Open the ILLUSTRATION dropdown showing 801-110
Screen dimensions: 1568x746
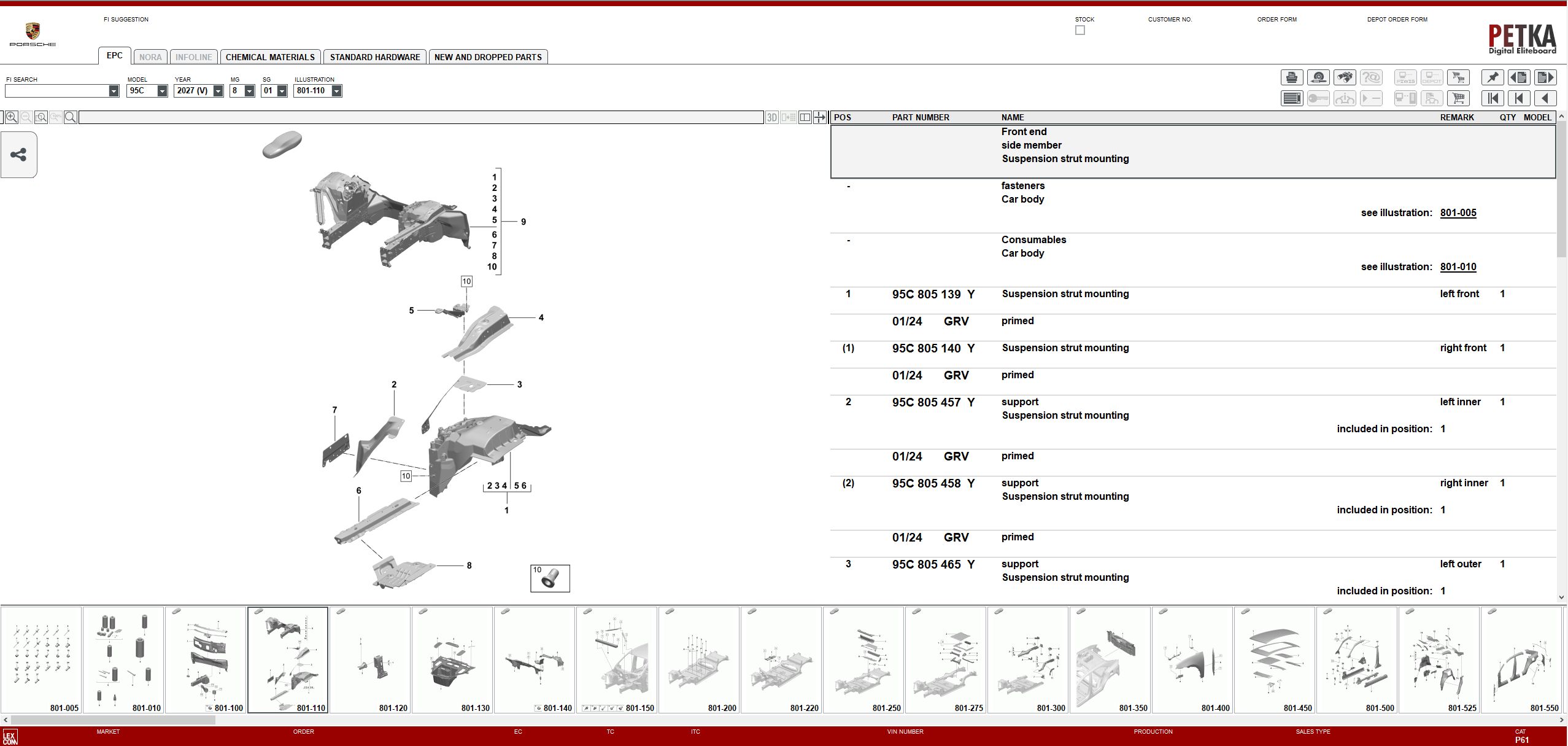[x=336, y=91]
